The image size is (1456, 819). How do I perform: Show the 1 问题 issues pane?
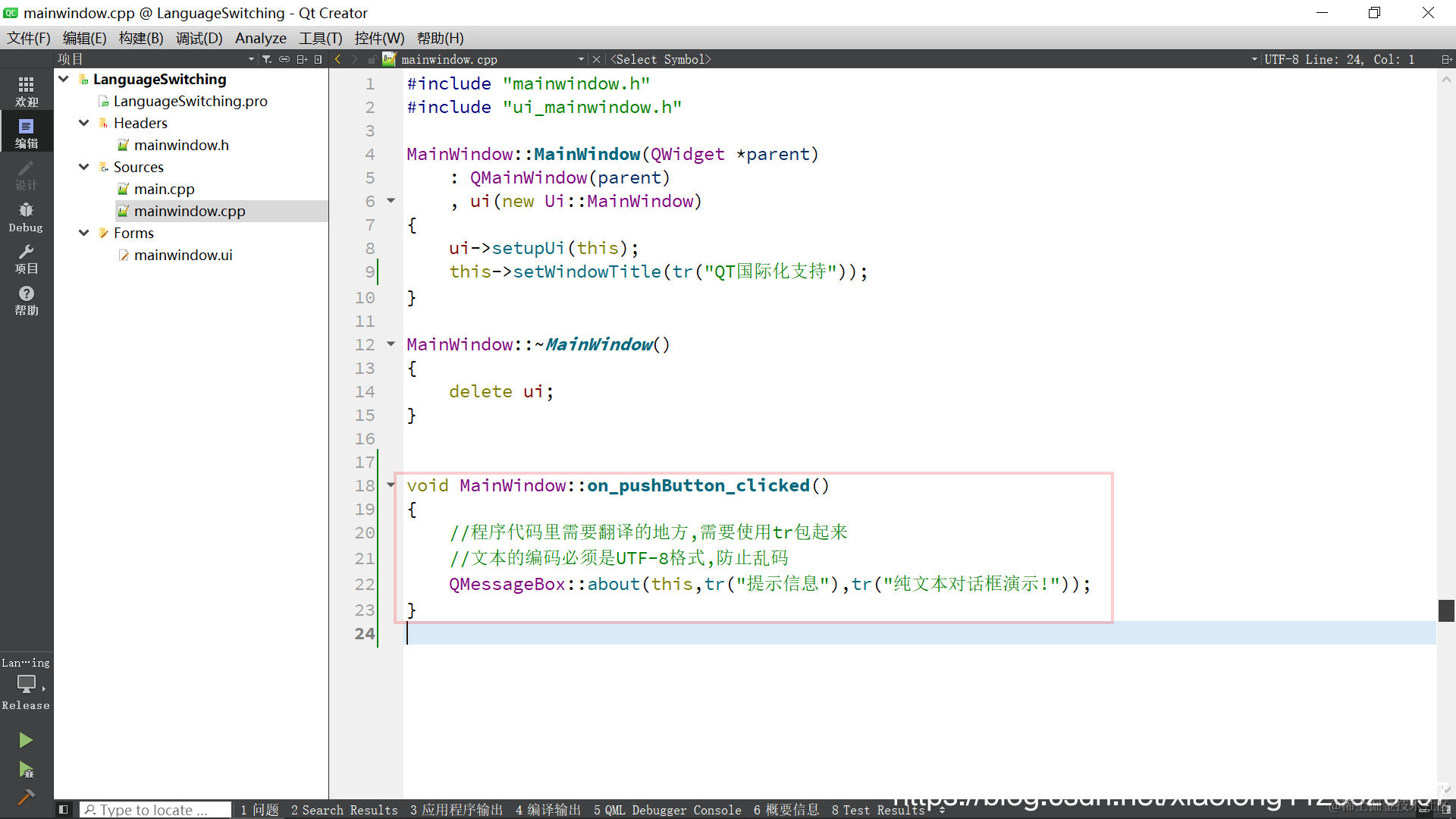[x=259, y=810]
